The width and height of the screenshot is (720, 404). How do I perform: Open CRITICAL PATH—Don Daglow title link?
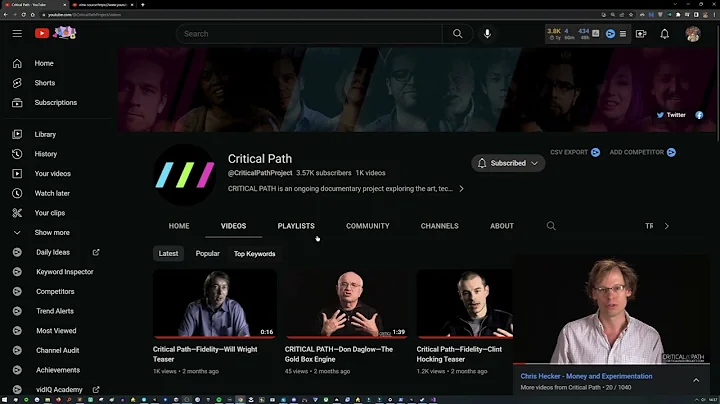pyautogui.click(x=338, y=354)
